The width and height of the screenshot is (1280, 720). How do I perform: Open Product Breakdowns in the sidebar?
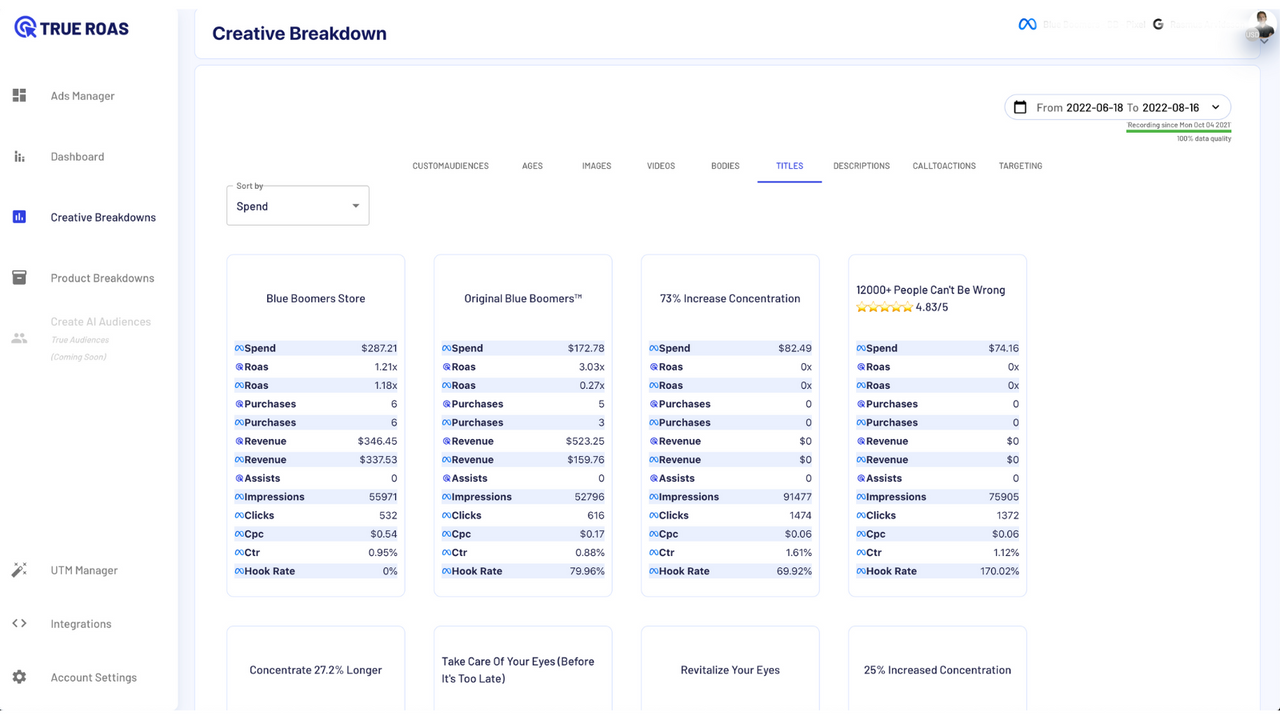(x=102, y=278)
